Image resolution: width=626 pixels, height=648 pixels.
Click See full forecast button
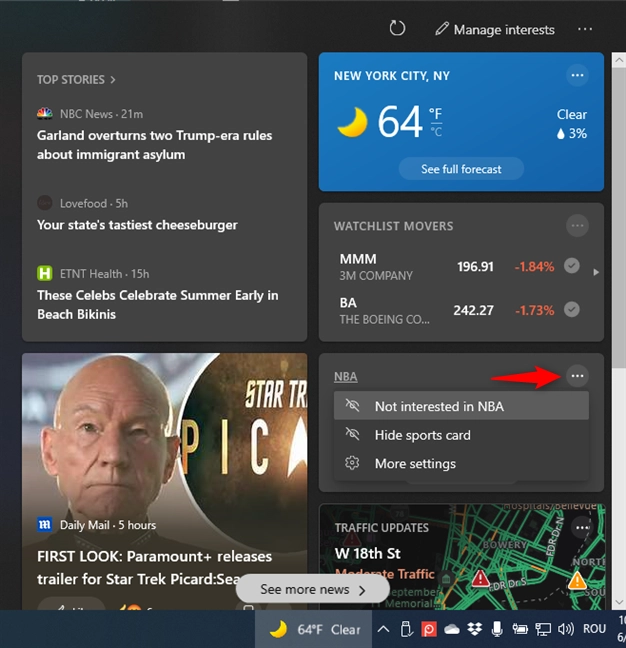pos(461,169)
